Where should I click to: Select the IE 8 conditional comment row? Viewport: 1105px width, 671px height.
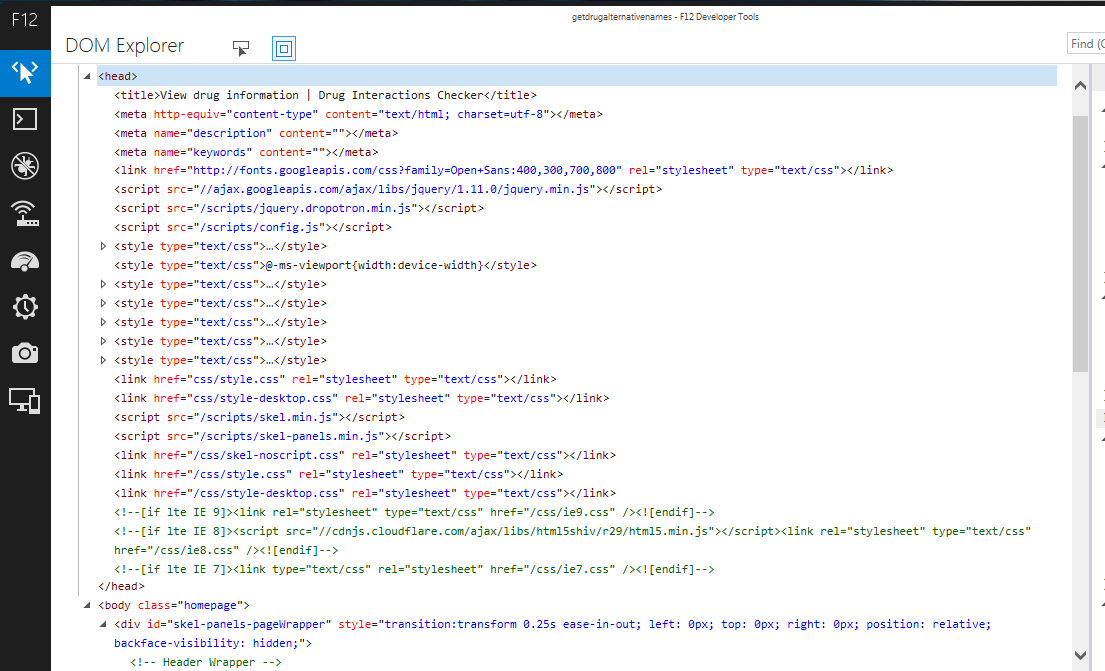(x=572, y=541)
